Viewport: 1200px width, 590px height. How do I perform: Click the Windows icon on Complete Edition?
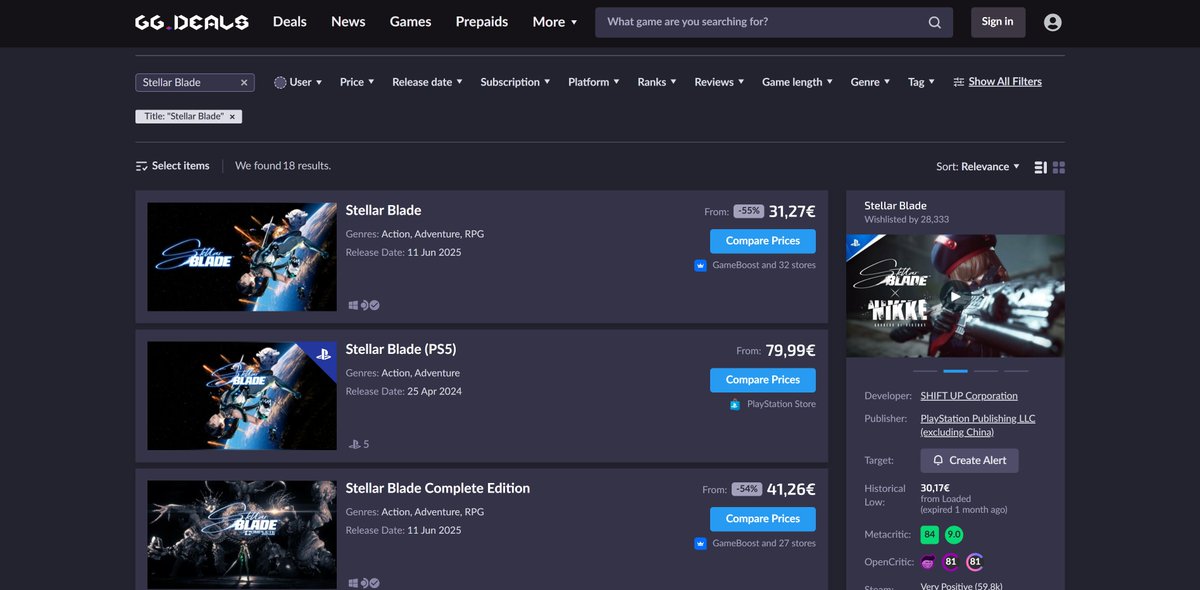(353, 583)
